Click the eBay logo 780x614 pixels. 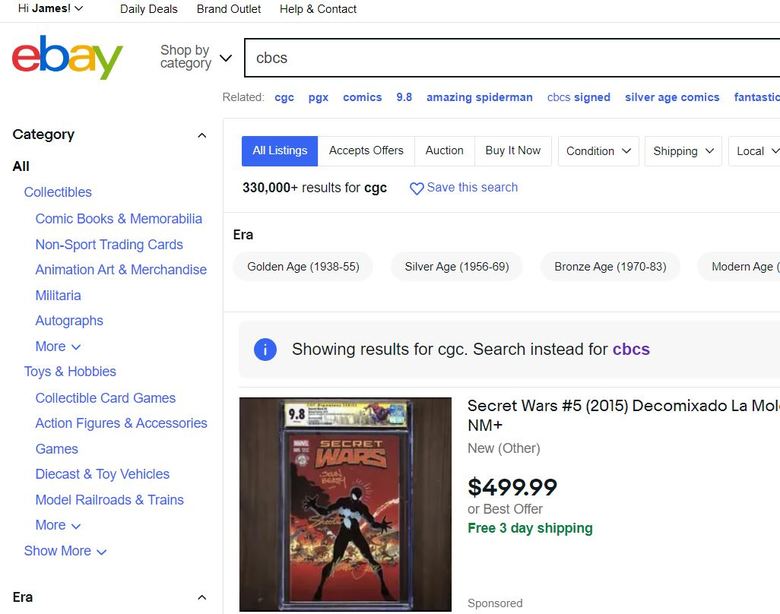coord(67,58)
